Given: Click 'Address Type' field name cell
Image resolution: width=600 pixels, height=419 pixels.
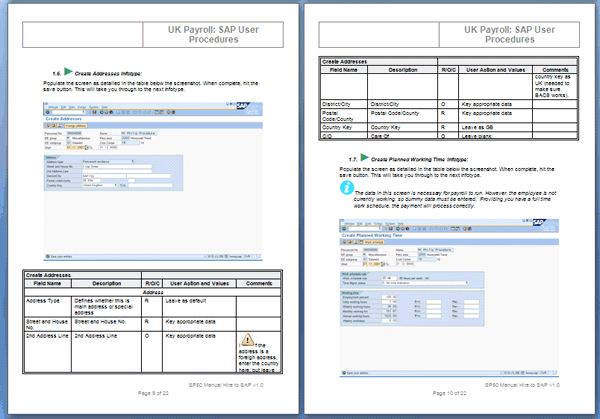Looking at the screenshot, I should pos(48,307).
